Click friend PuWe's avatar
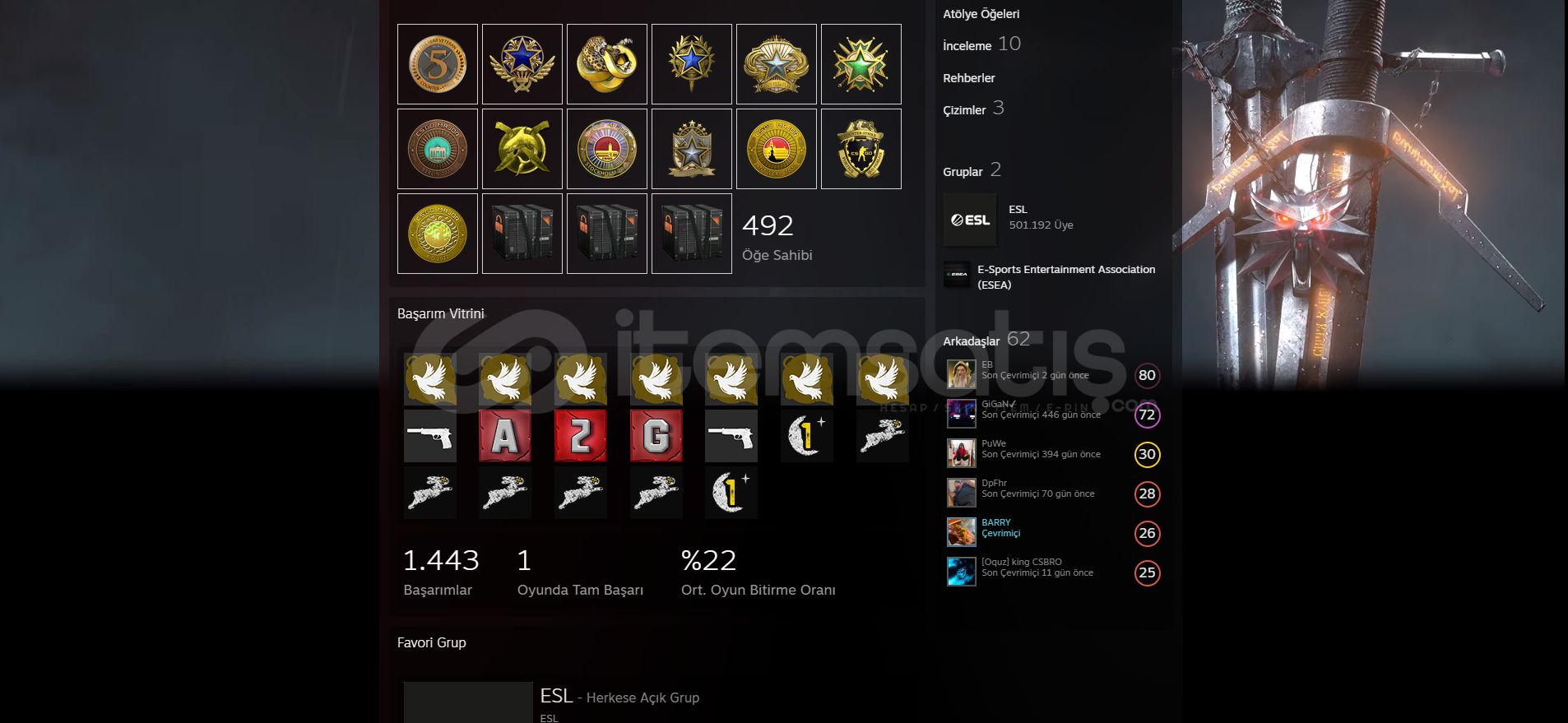 tap(962, 453)
